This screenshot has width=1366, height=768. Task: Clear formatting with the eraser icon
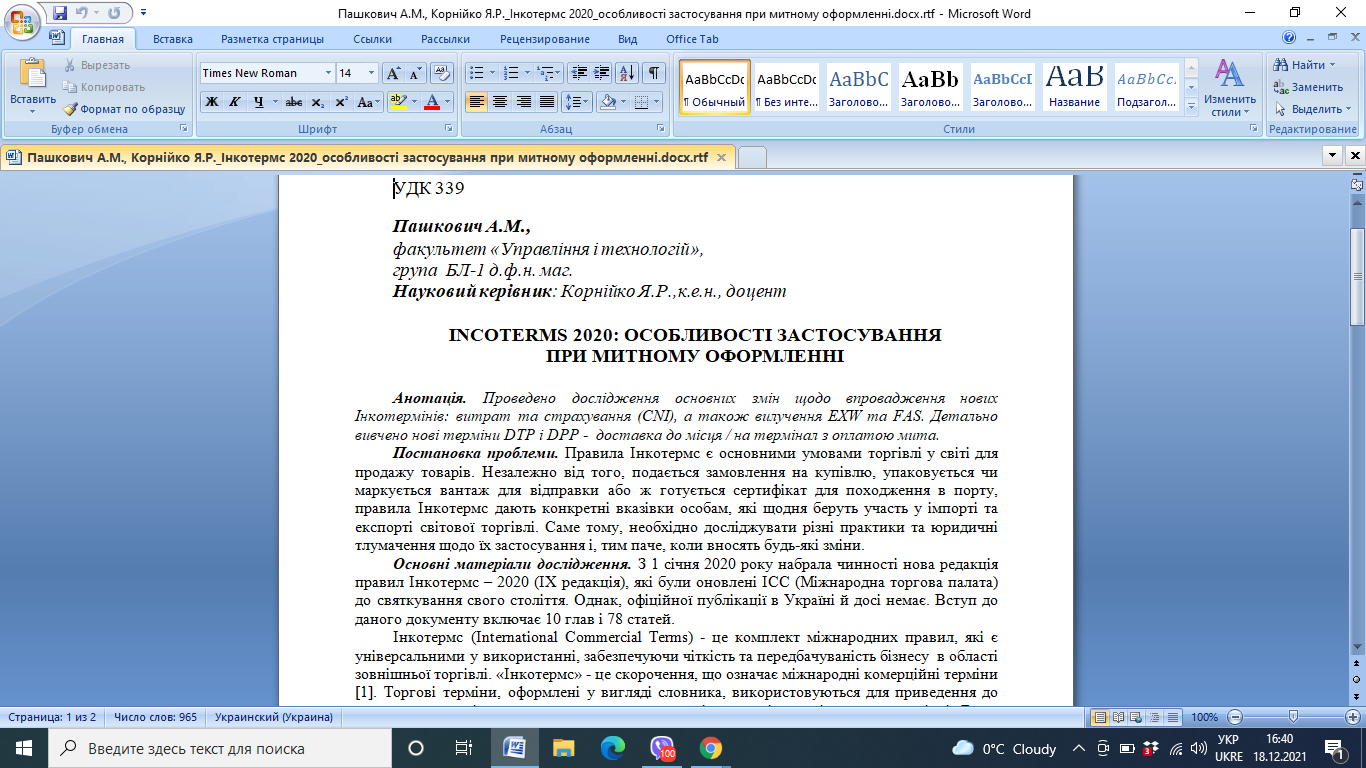(442, 73)
